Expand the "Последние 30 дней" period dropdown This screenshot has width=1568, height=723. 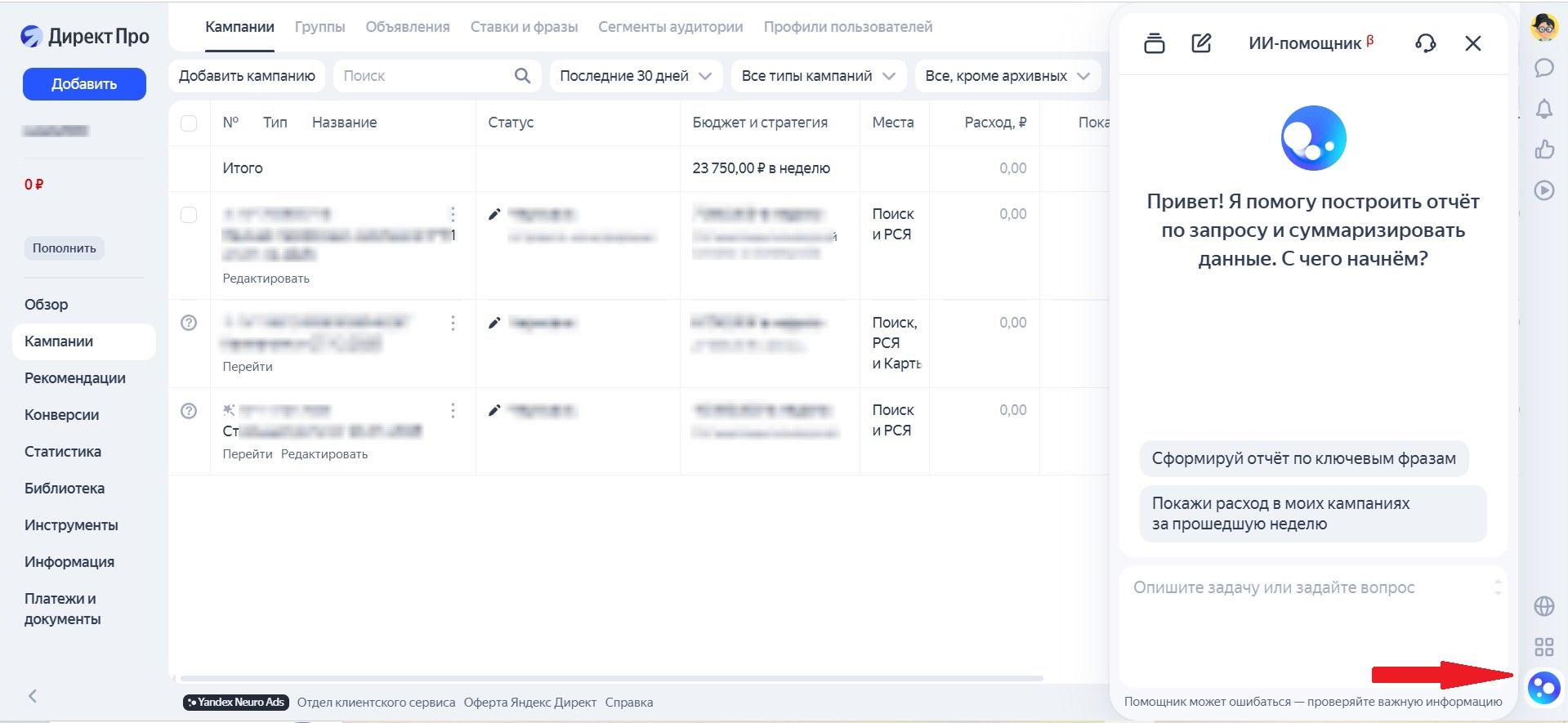pyautogui.click(x=635, y=76)
